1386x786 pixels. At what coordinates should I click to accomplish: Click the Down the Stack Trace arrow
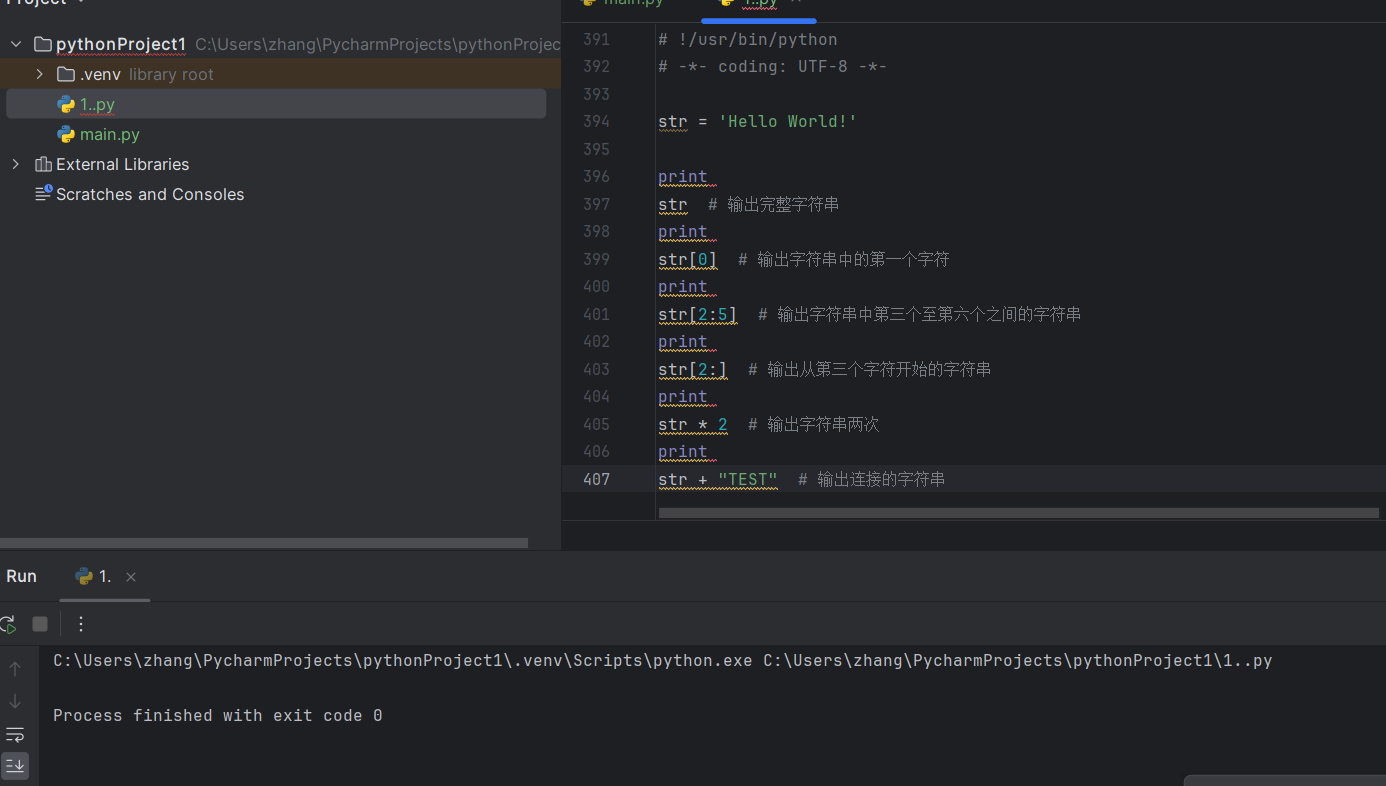tap(15, 701)
